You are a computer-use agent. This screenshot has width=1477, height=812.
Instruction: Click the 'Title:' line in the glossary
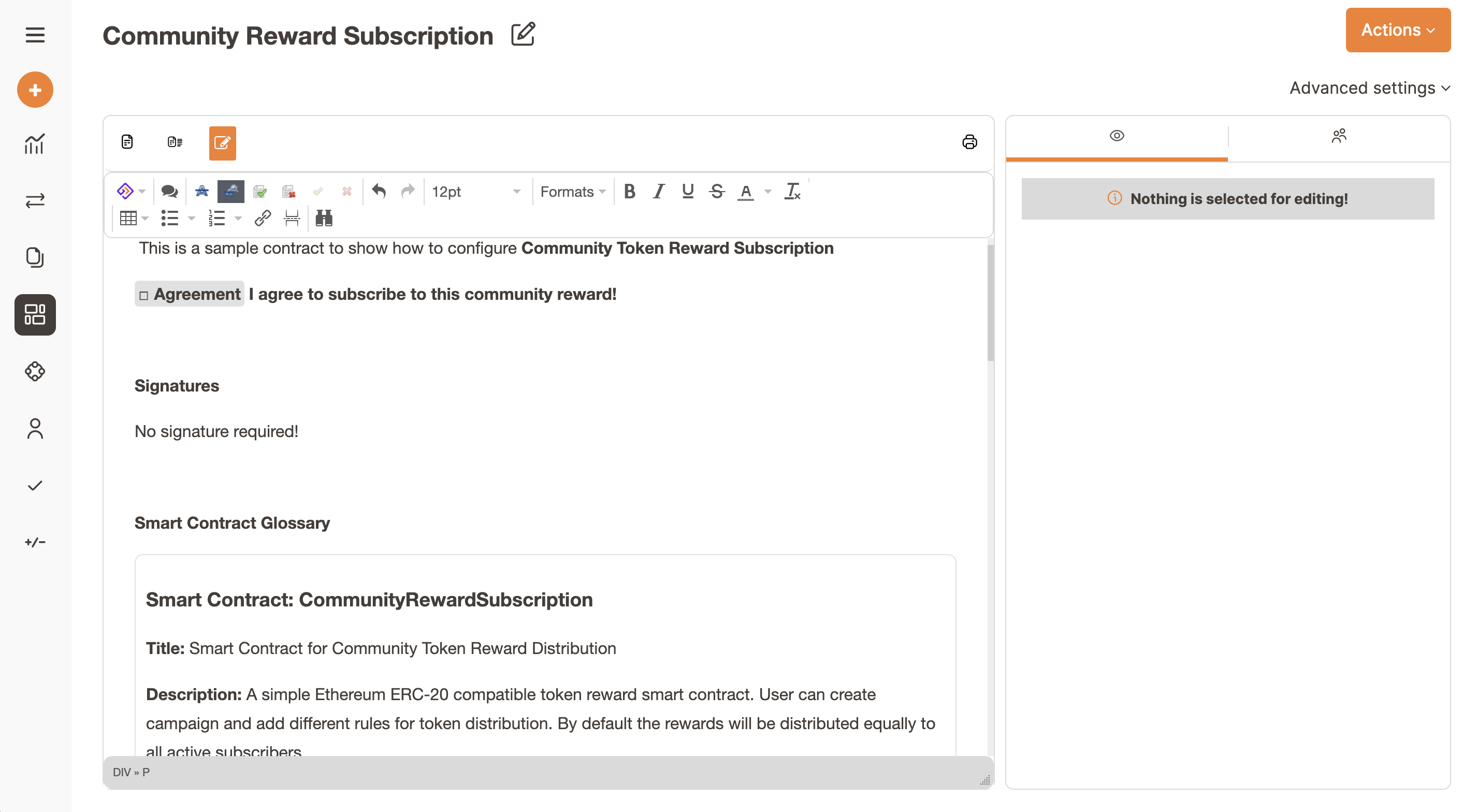pos(381,648)
